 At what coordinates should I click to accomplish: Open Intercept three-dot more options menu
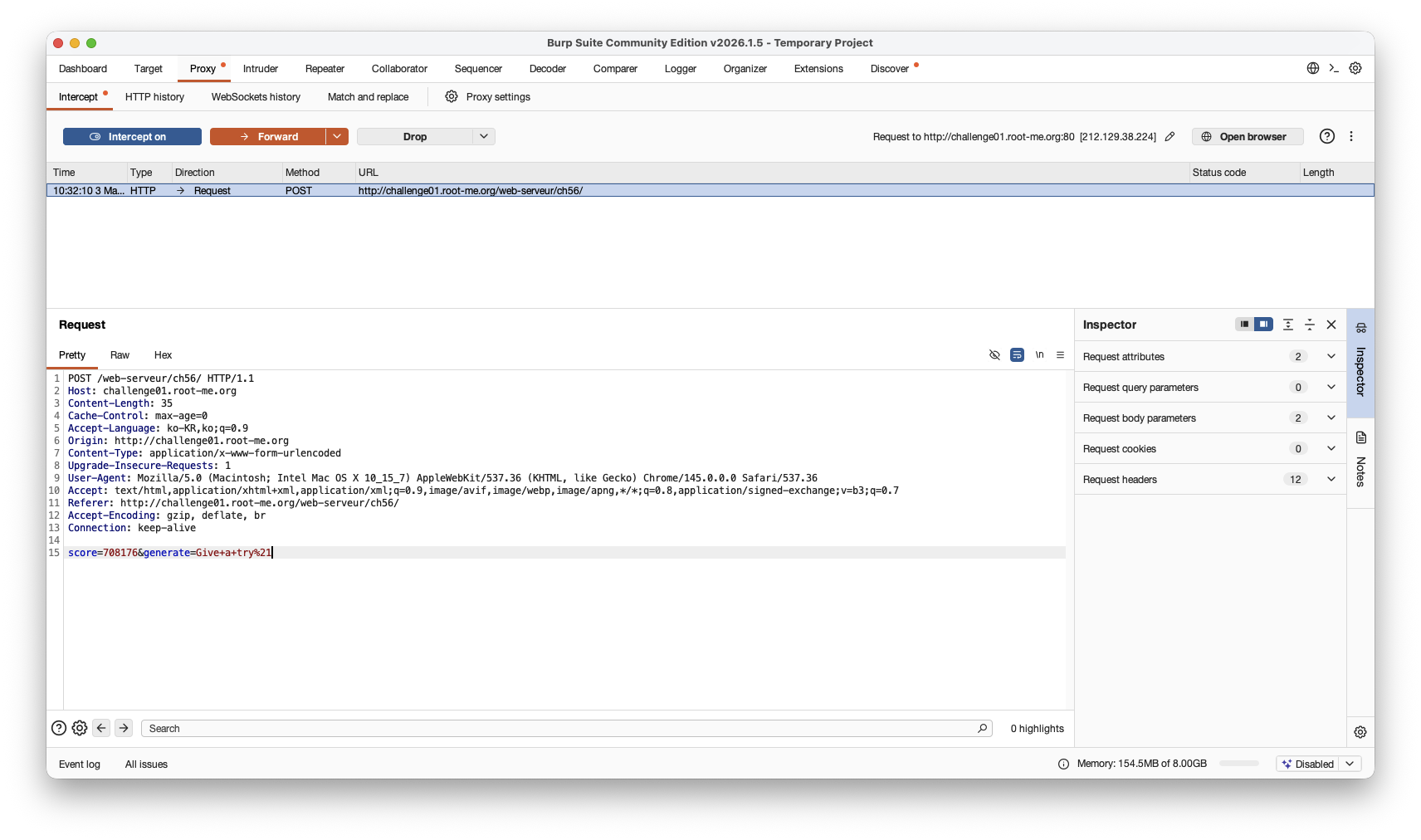click(x=1351, y=136)
